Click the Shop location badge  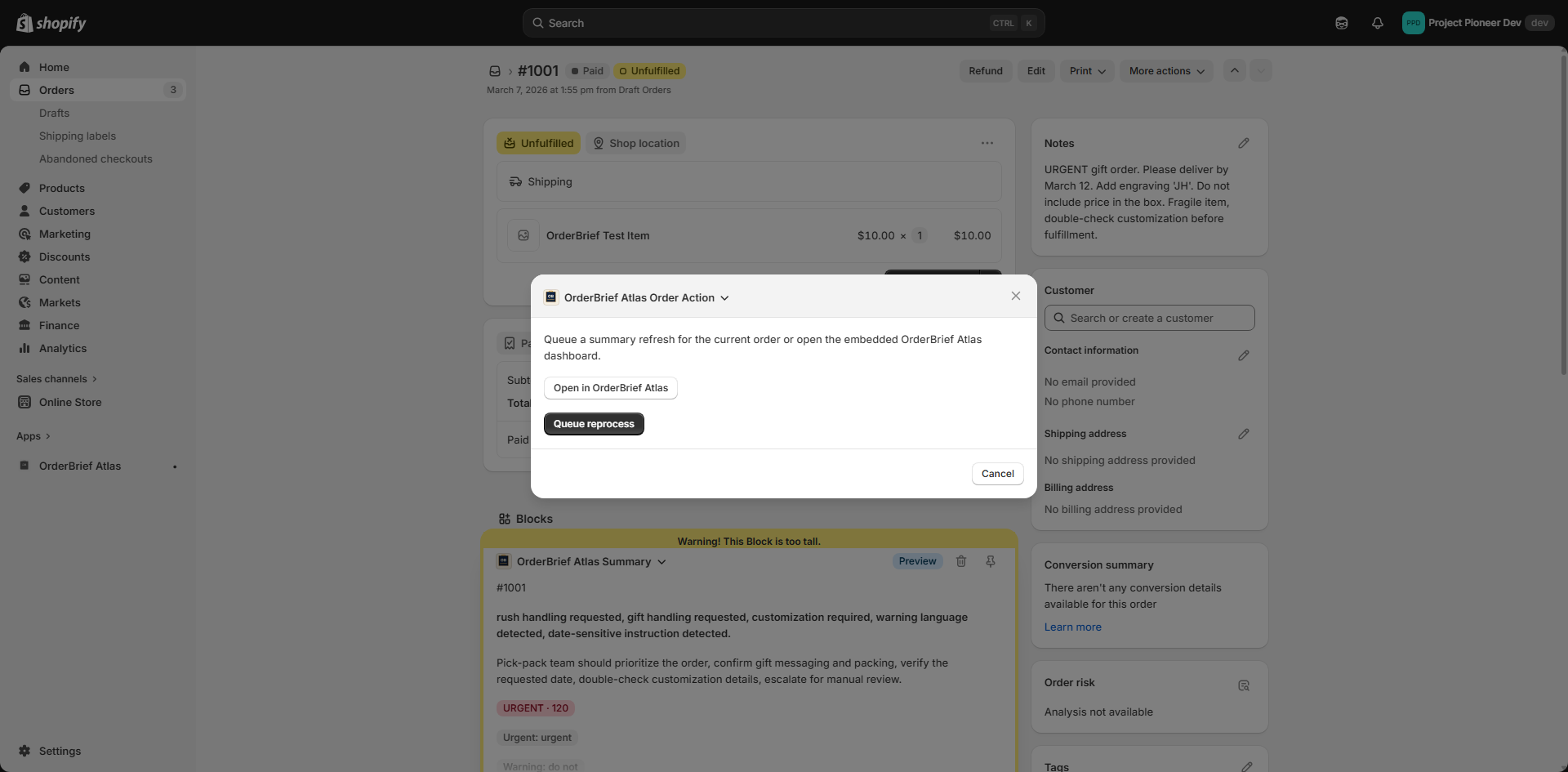coord(636,143)
